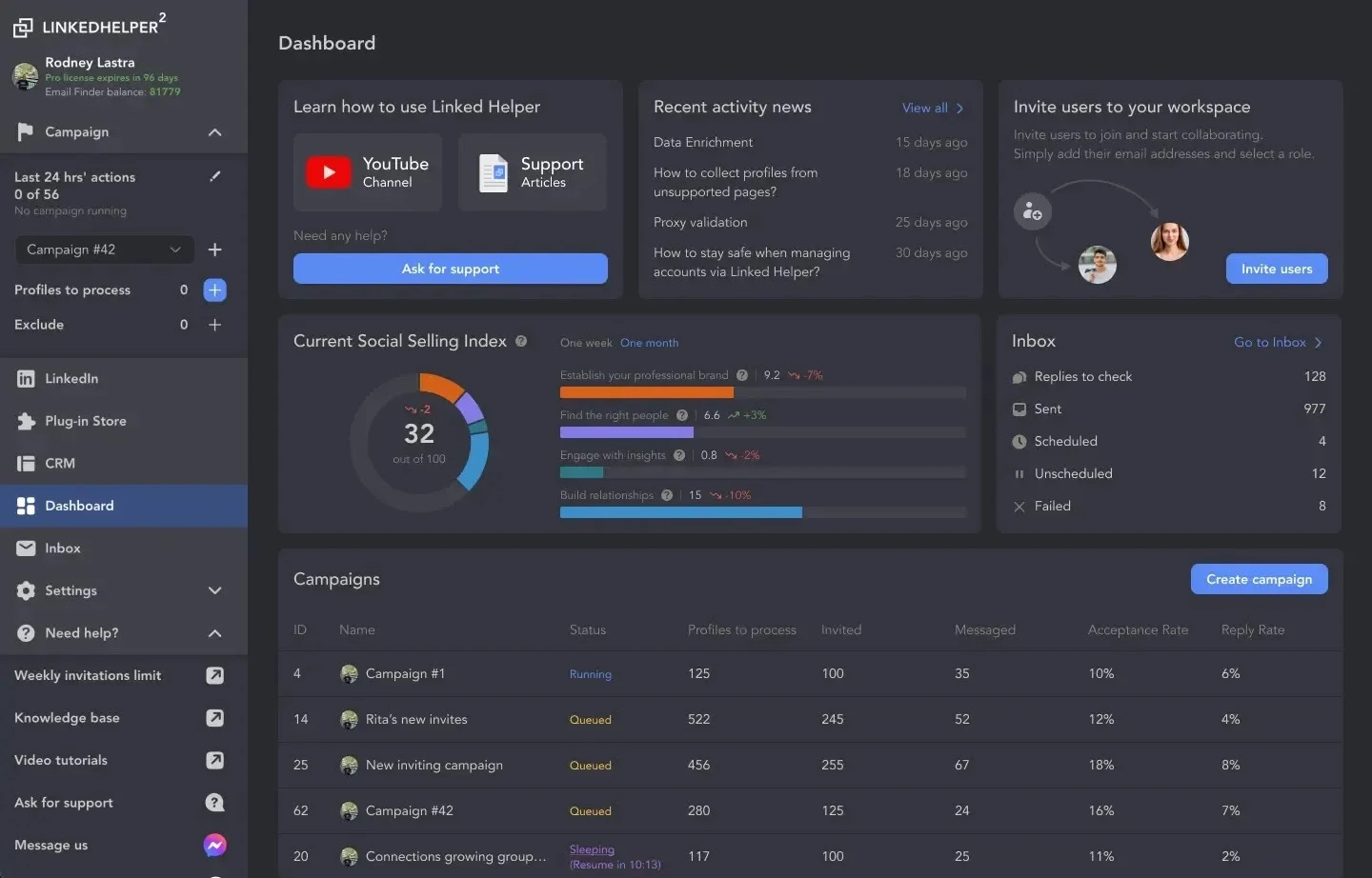Viewport: 1372px width, 878px height.
Task: Expand the Settings menu chevron
Action: click(x=215, y=590)
